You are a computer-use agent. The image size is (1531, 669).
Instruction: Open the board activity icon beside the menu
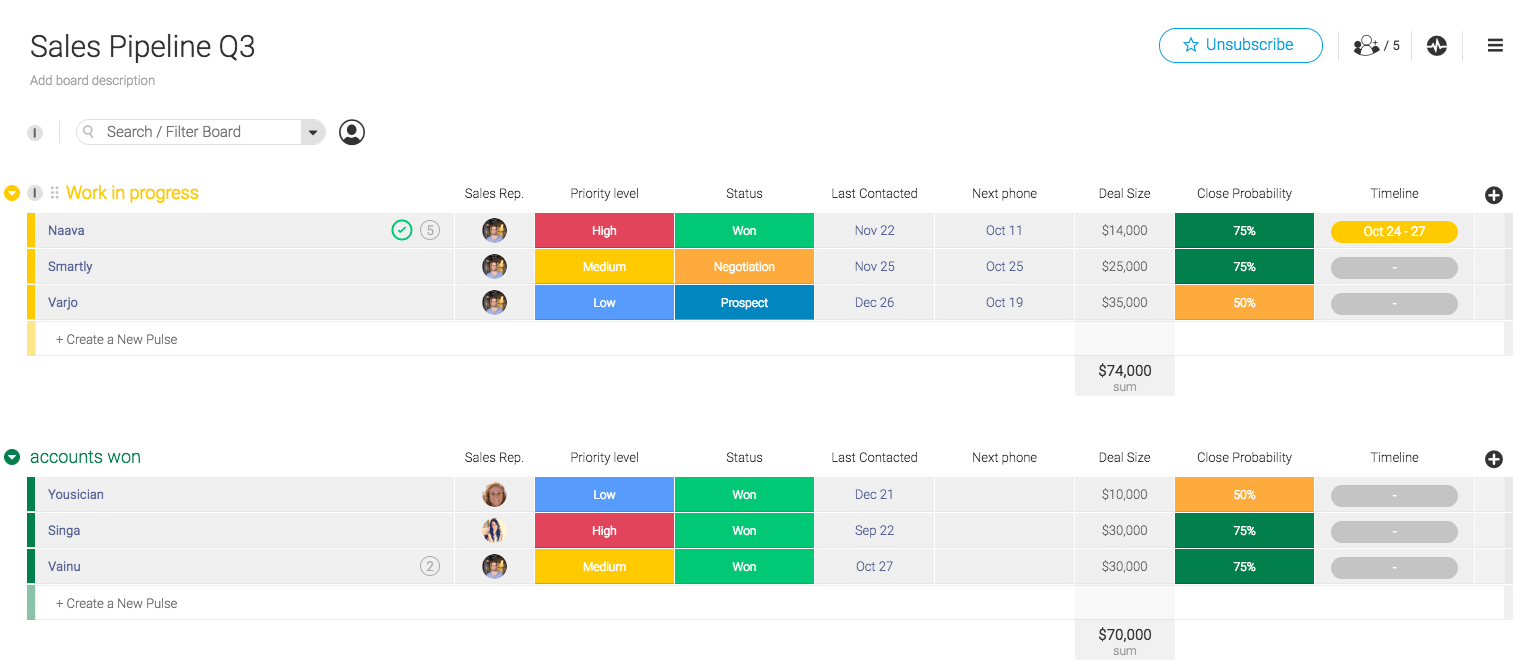1436,45
